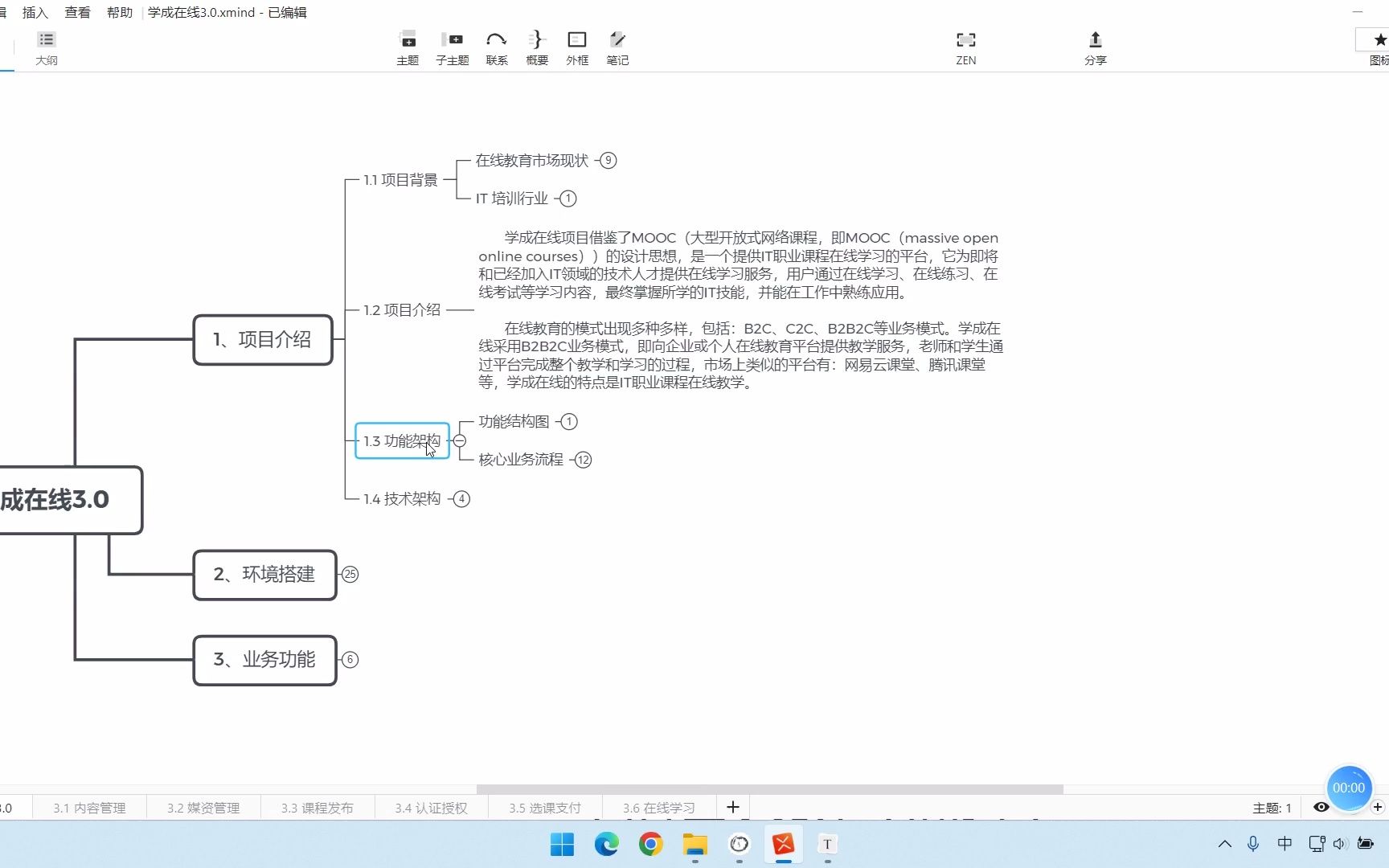Select the 功能结构图 topic

pyautogui.click(x=514, y=421)
